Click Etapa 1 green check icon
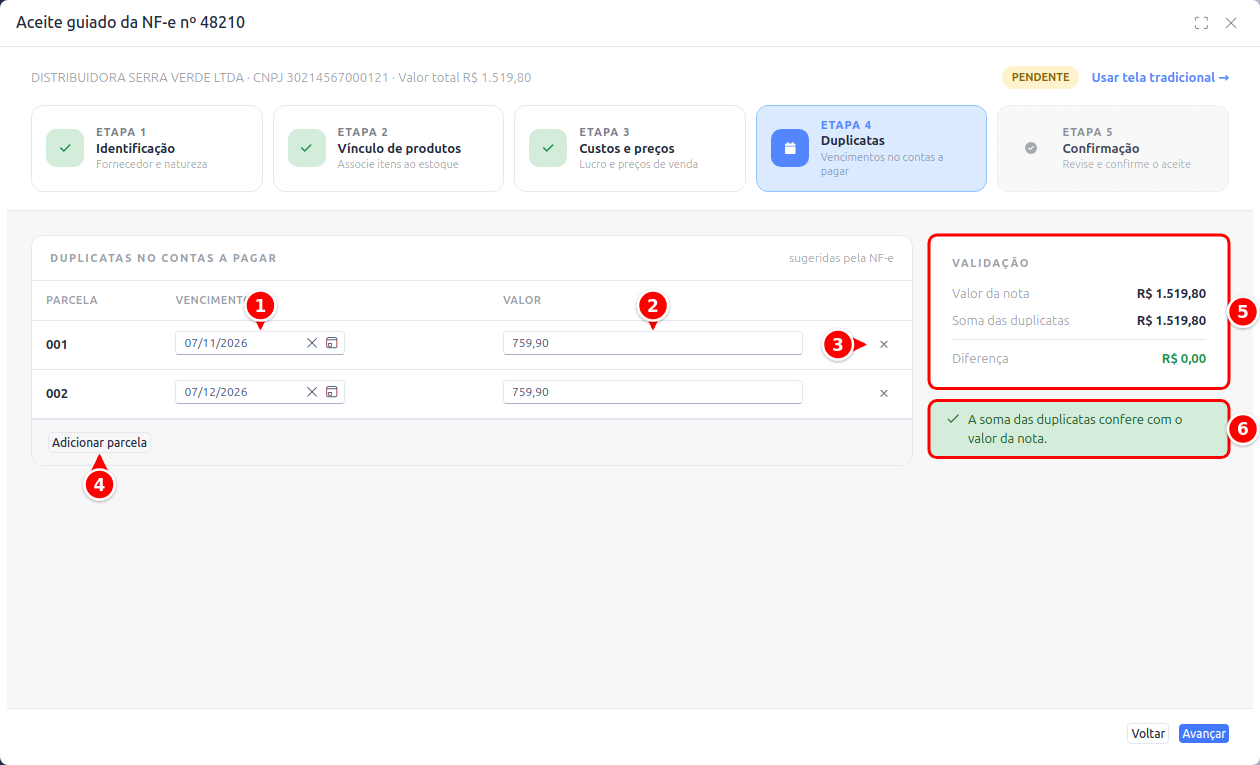1260x765 pixels. click(x=65, y=148)
